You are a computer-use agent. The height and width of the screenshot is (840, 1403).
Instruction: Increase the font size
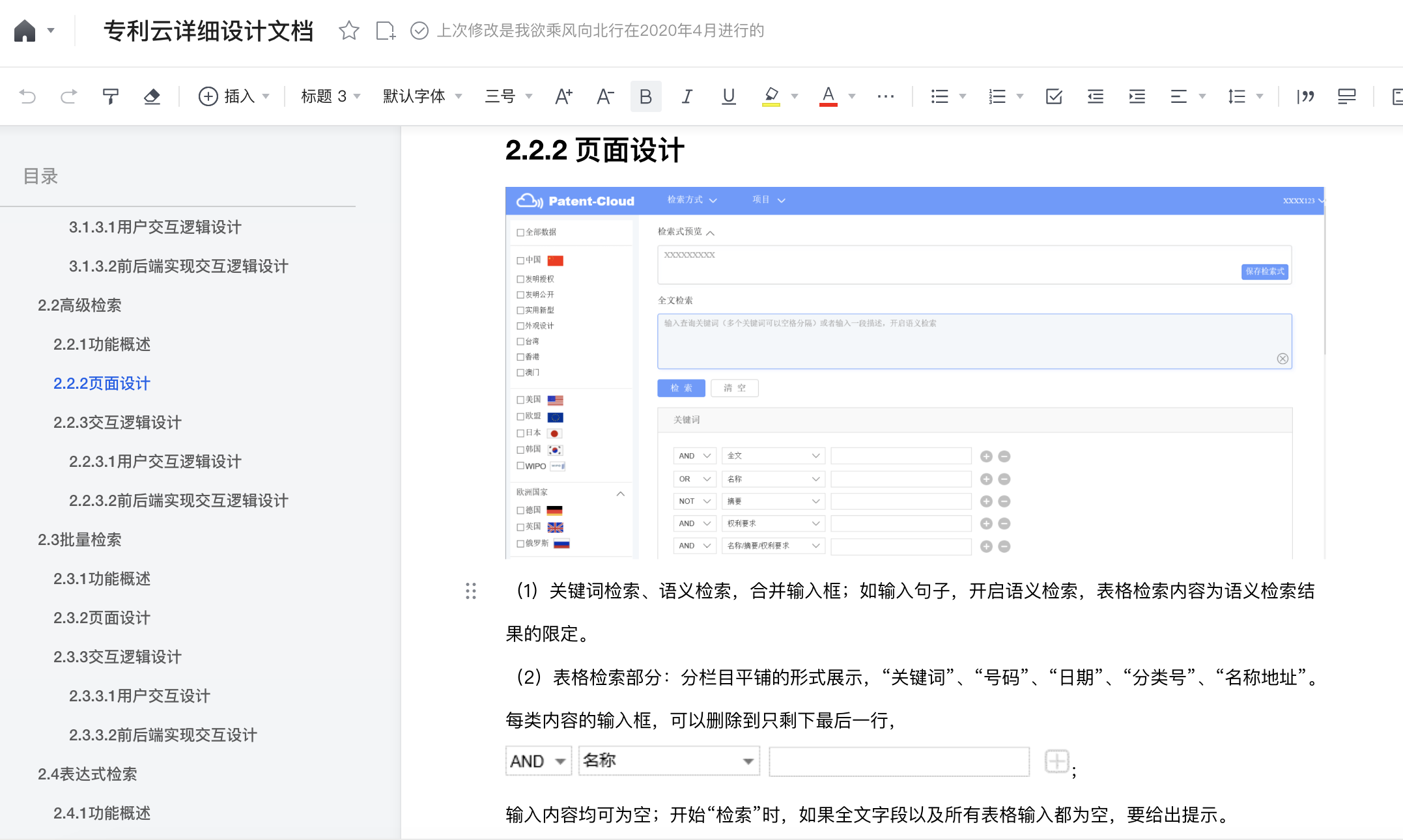[x=563, y=96]
